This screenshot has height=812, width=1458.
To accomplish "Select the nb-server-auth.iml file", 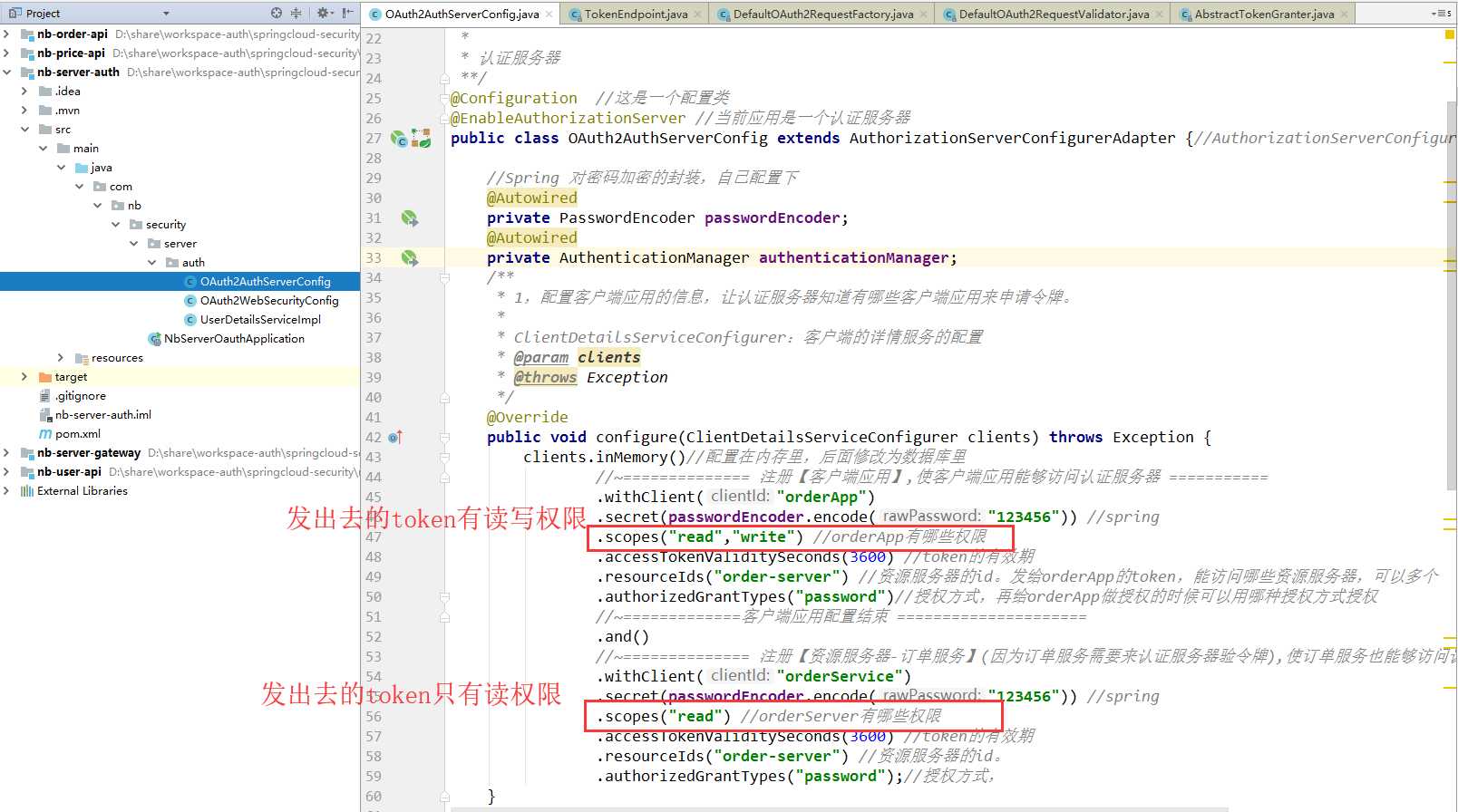I will tap(102, 414).
